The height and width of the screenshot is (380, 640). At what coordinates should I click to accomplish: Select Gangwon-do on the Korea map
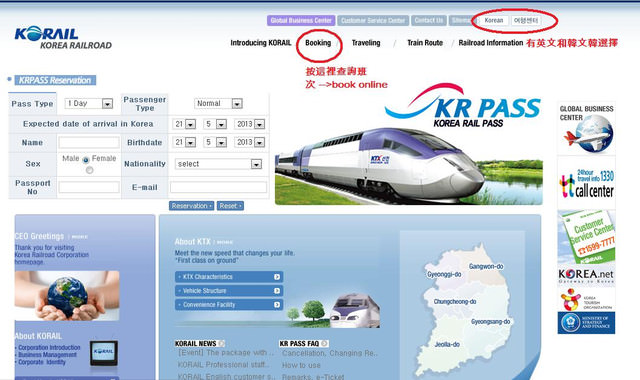[x=486, y=267]
